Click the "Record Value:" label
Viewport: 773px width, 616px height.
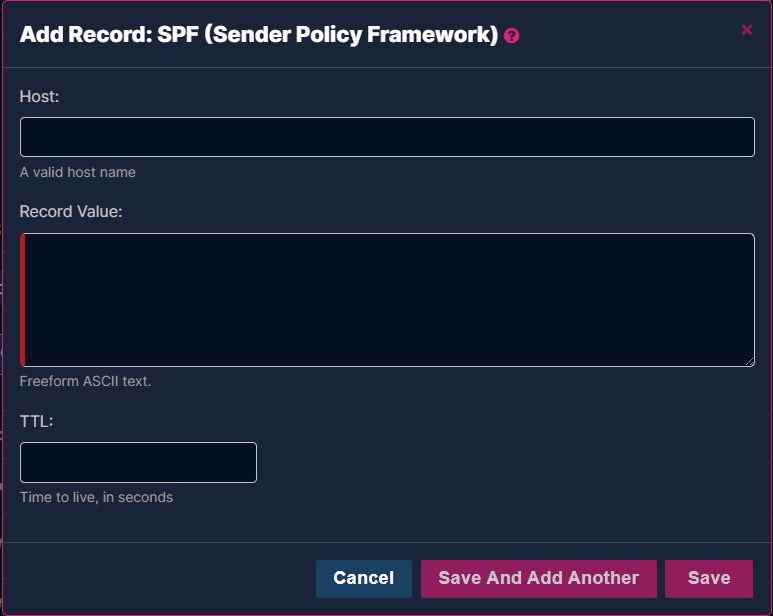(x=70, y=211)
